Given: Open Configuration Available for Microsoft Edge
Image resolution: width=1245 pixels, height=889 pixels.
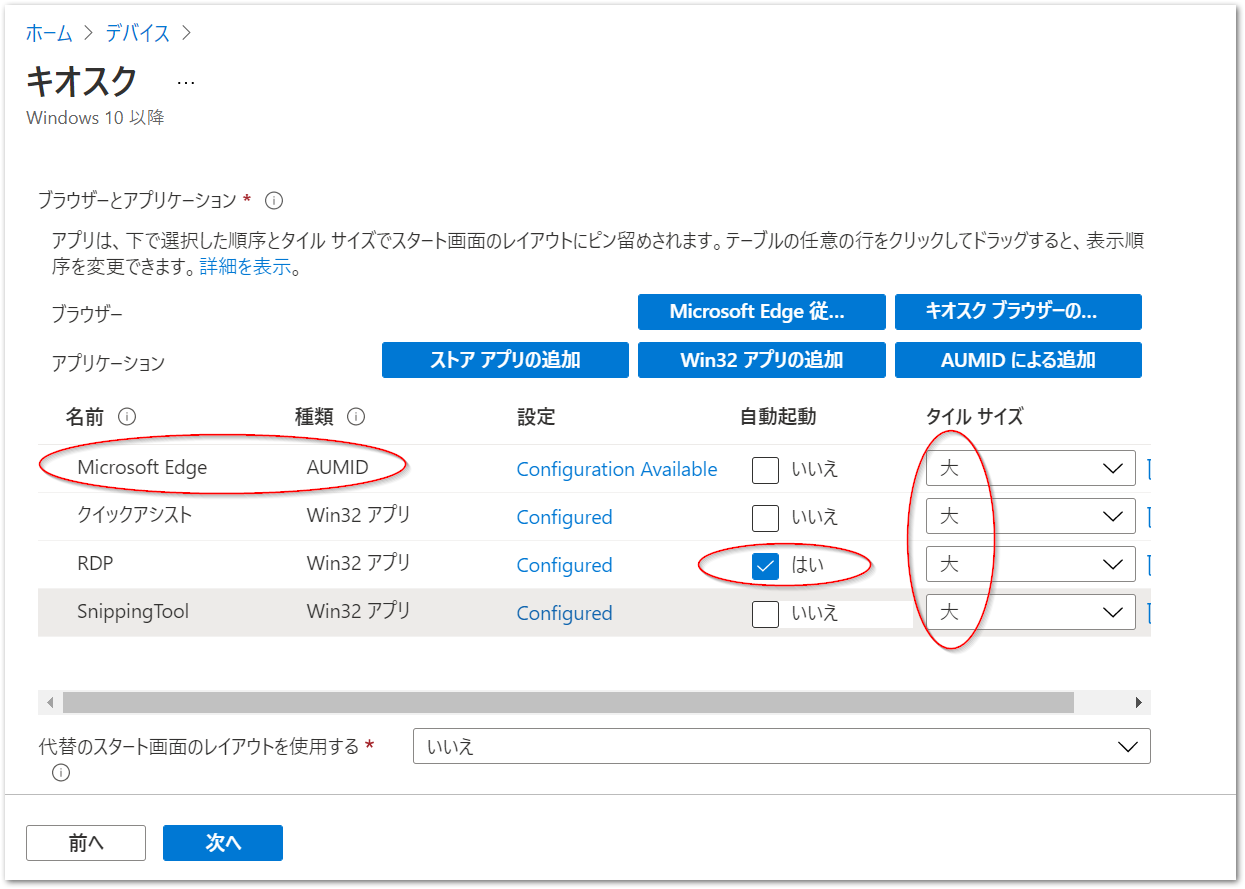Looking at the screenshot, I should coord(617,468).
